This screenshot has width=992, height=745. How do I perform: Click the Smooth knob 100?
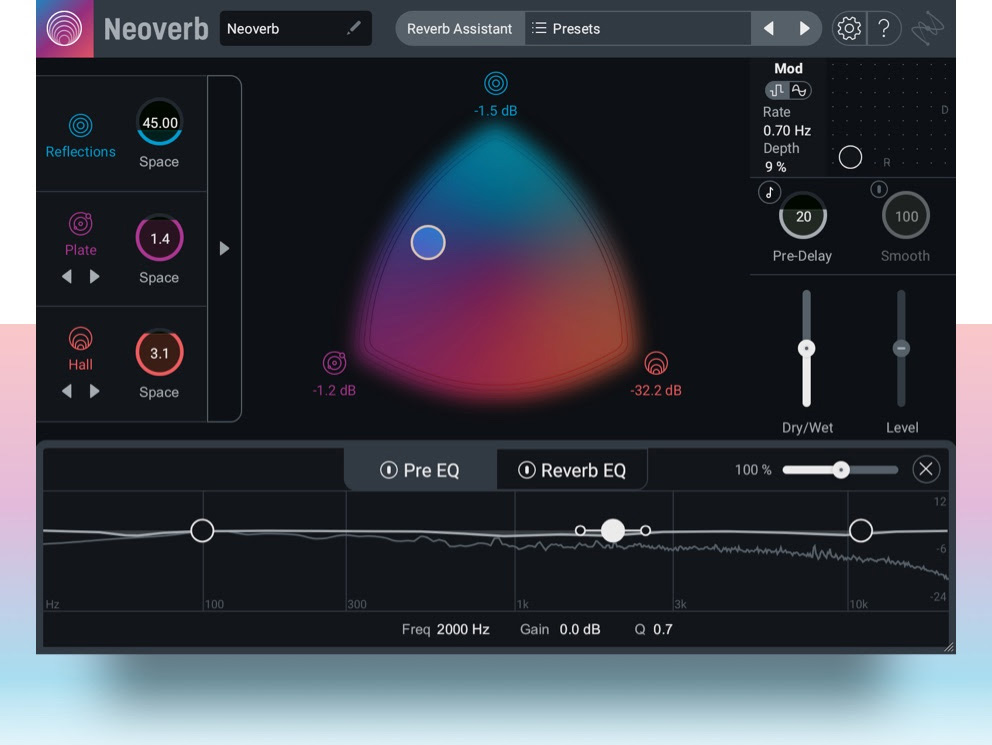906,216
